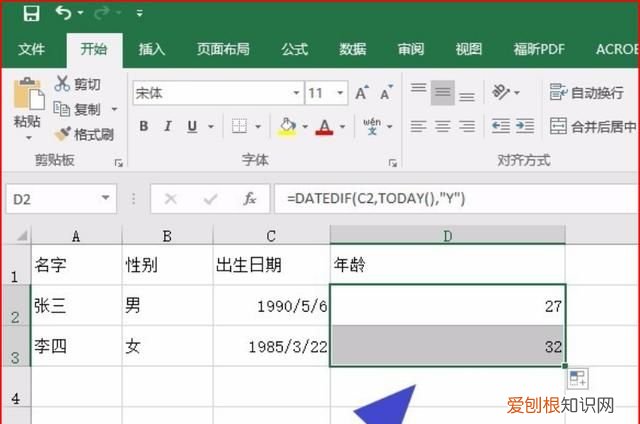640x424 pixels.
Task: Open 剪贴板 dialog launcher
Action: click(x=119, y=163)
